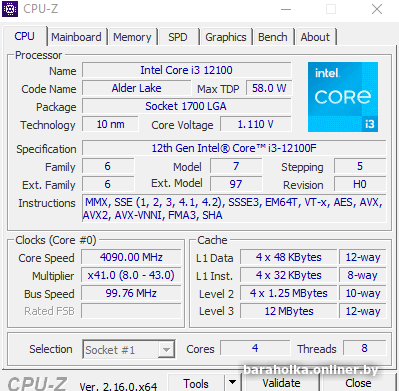Click the Instructions list text
The width and height of the screenshot is (399, 391).
234,209
